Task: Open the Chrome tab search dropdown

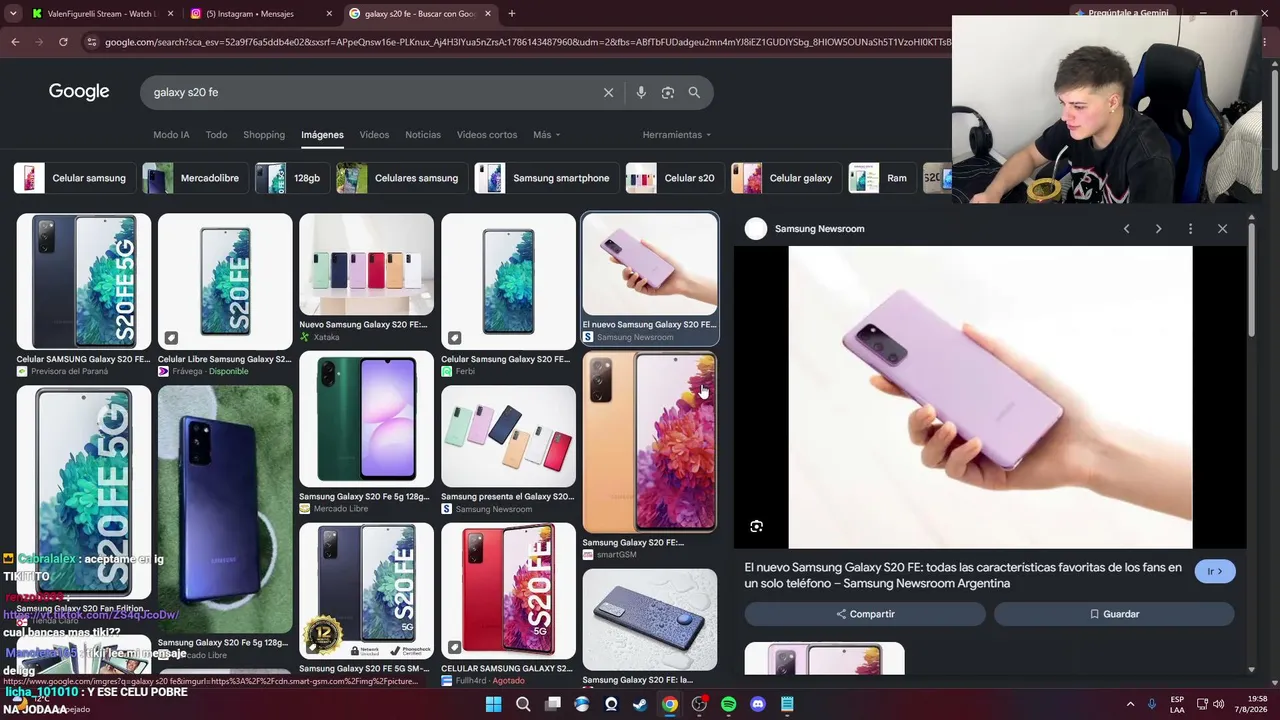Action: 13,14
